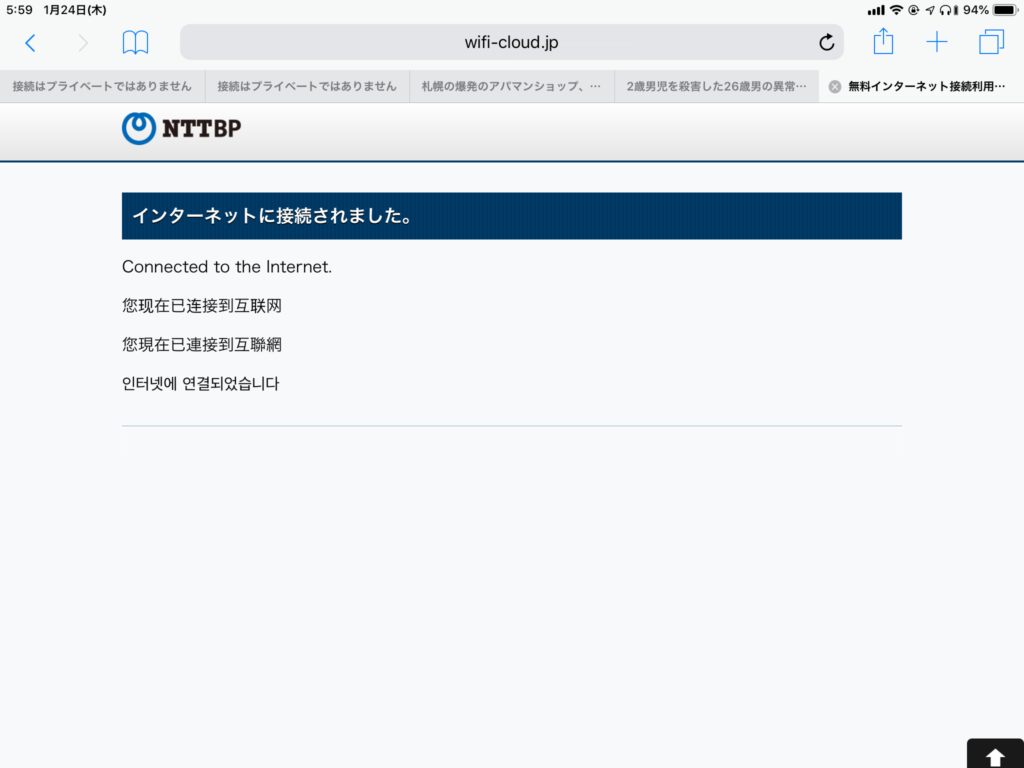Screen dimensions: 1024x768
Task: Select the 無料インターネット接続利用 tab
Action: pos(926,86)
